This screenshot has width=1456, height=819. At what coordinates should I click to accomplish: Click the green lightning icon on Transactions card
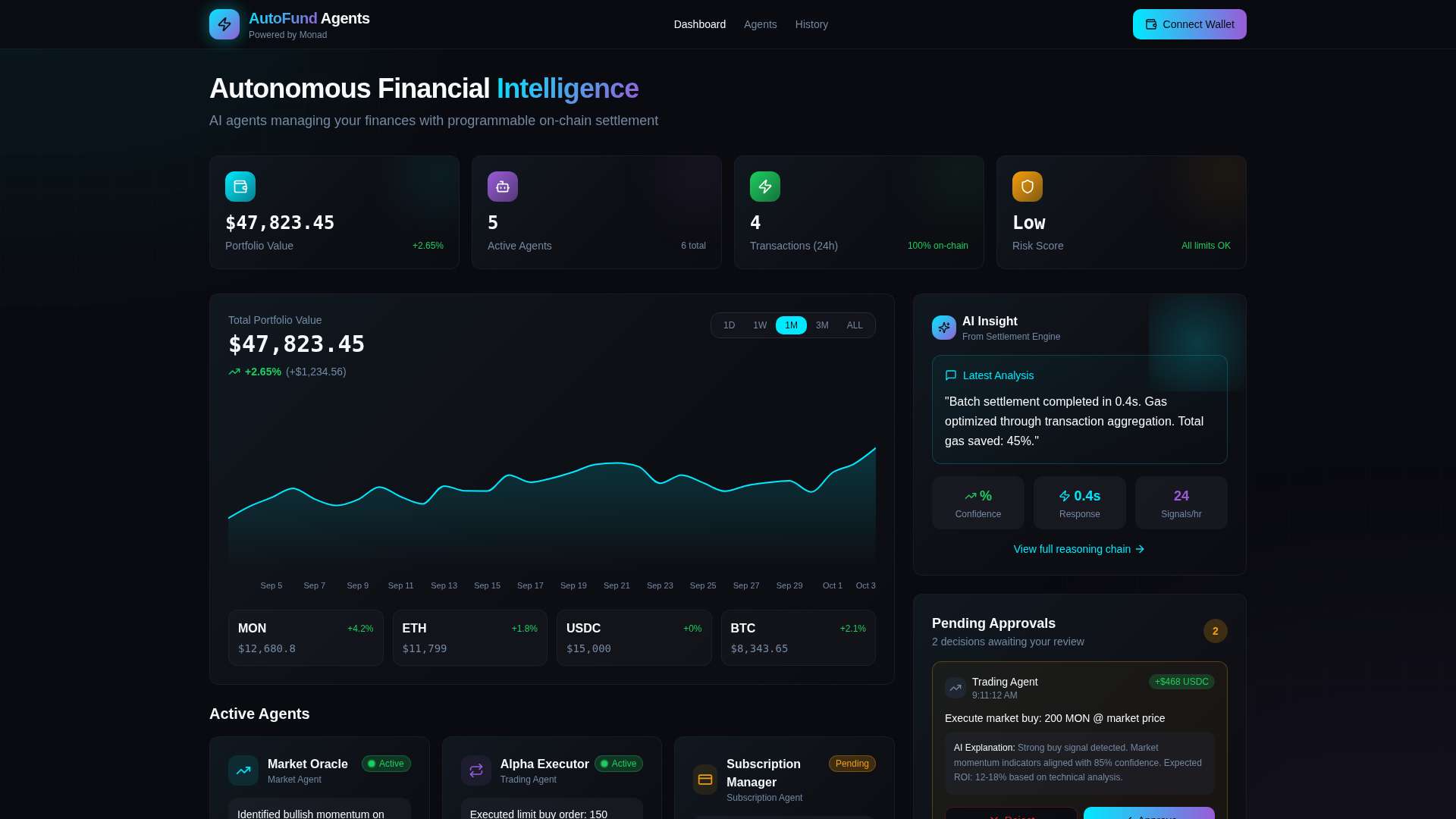click(x=765, y=187)
